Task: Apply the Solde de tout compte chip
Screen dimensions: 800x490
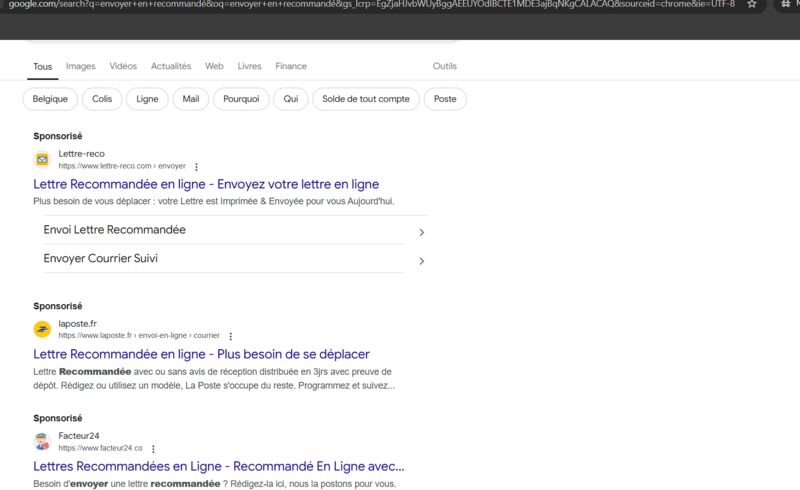Action: [x=366, y=99]
